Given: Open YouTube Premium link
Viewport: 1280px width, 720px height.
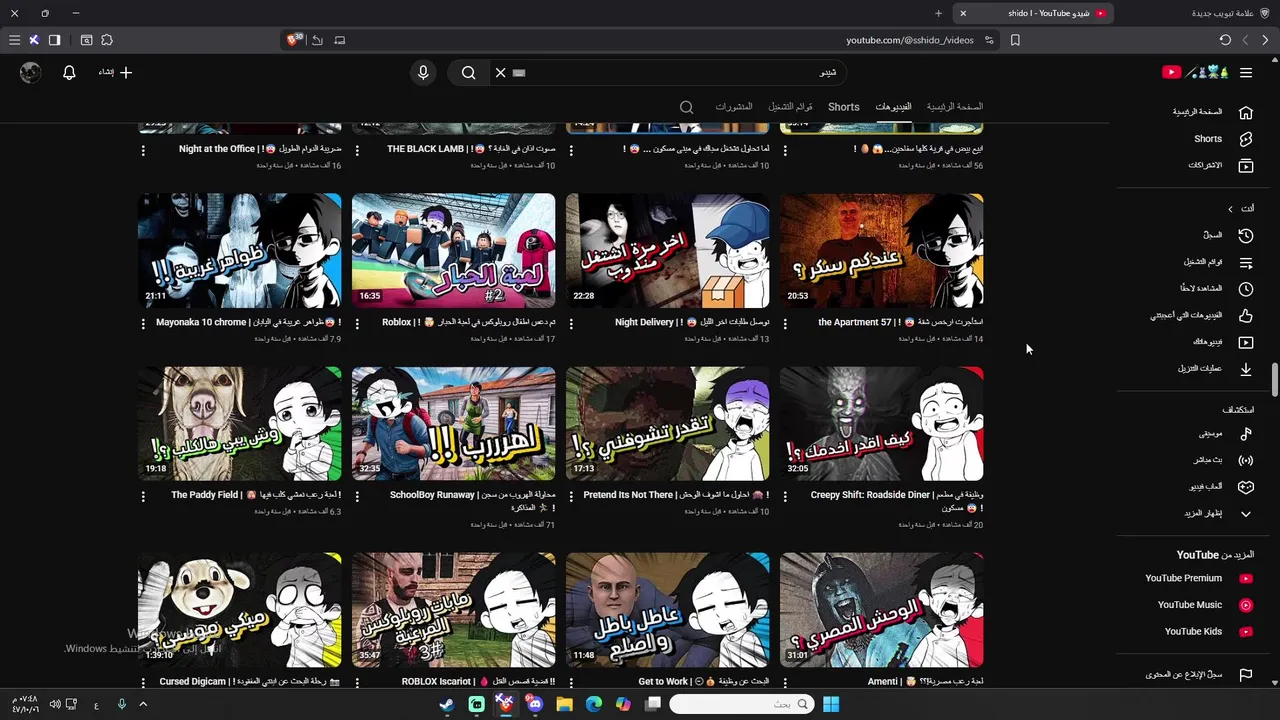Looking at the screenshot, I should tap(1200, 578).
